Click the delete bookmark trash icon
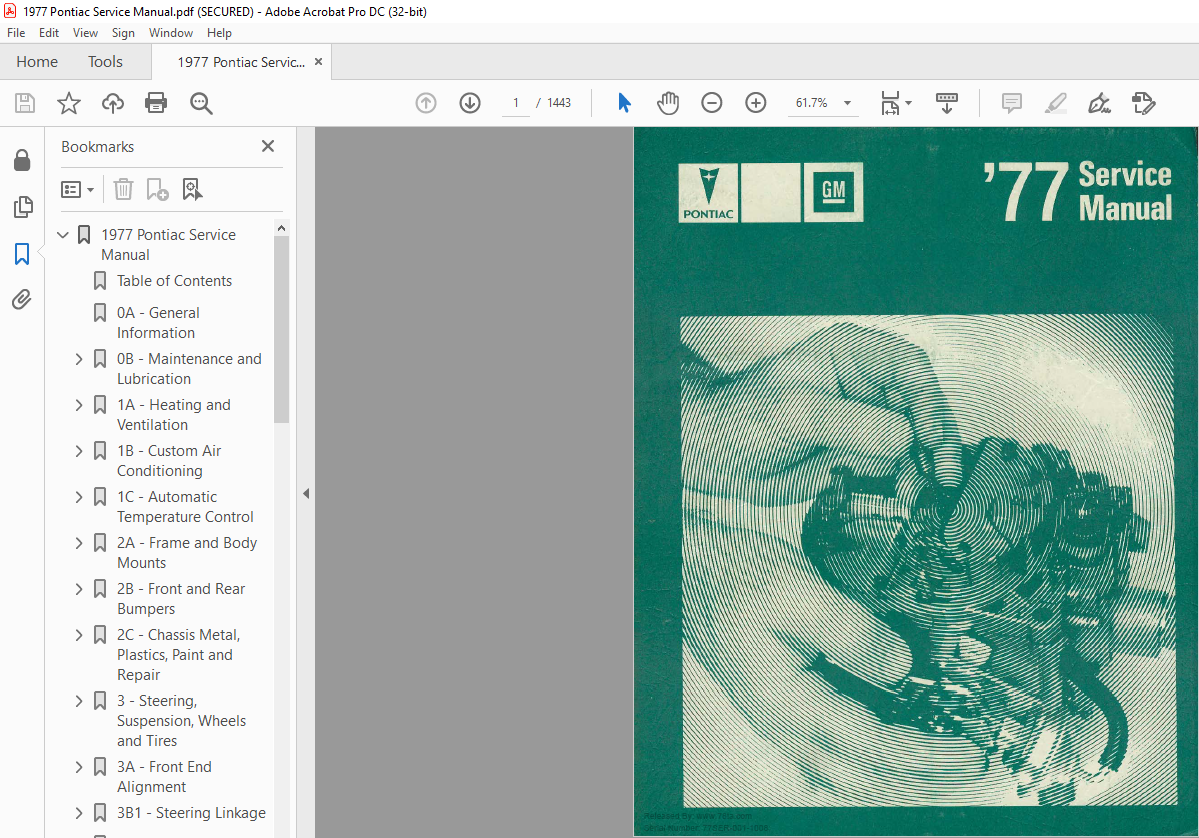 123,189
